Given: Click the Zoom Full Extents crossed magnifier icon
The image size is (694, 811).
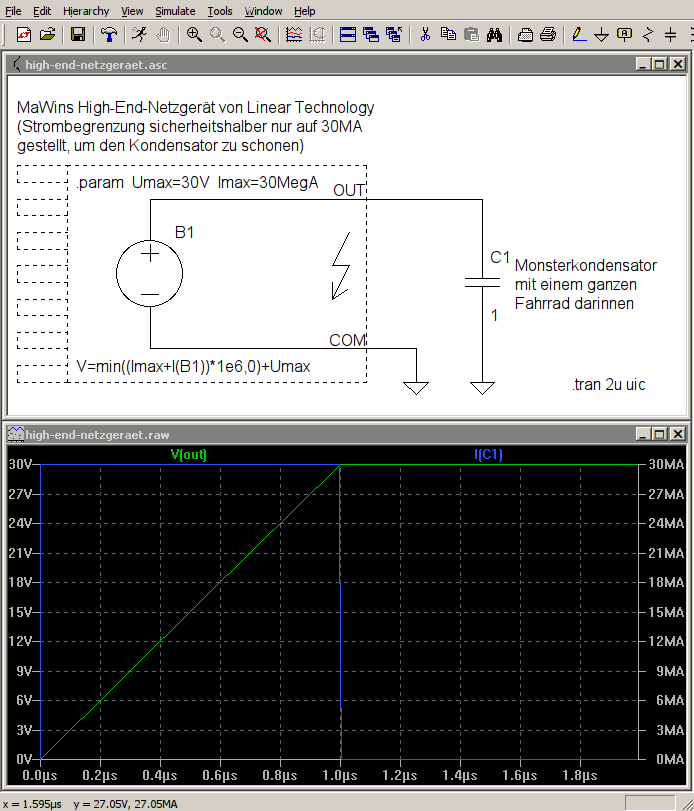Looking at the screenshot, I should coord(263,35).
